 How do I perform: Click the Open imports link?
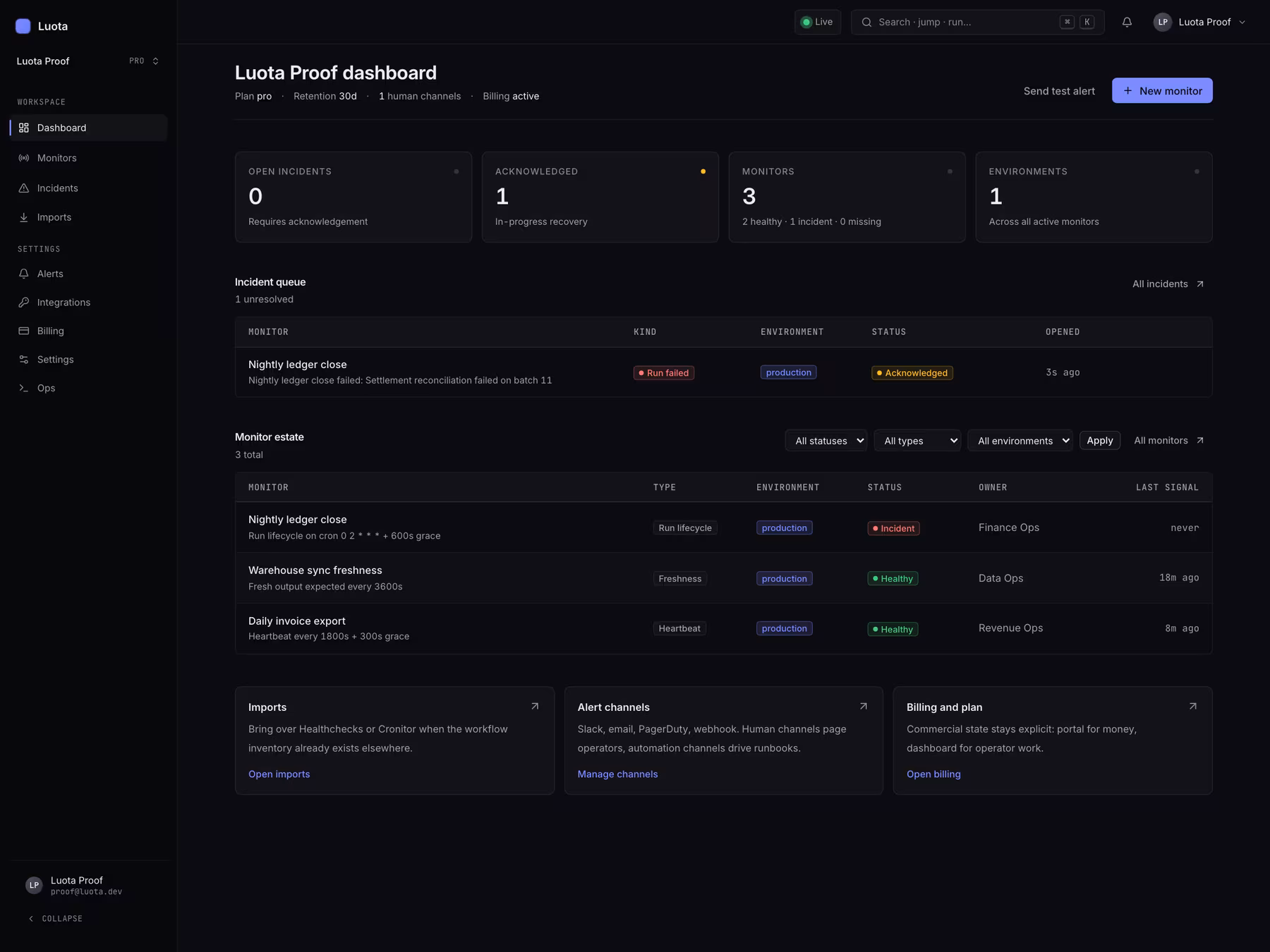(279, 774)
